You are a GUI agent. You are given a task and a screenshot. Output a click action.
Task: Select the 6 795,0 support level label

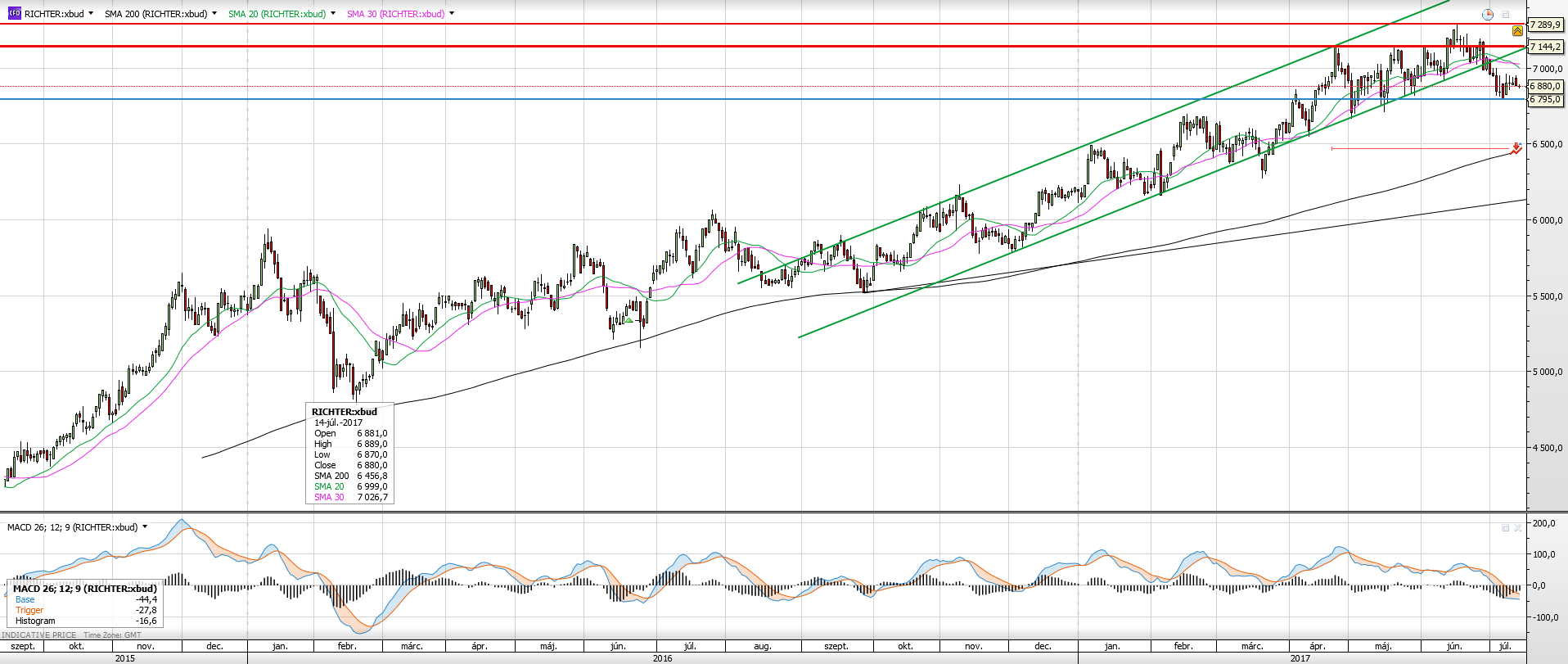pos(1545,100)
